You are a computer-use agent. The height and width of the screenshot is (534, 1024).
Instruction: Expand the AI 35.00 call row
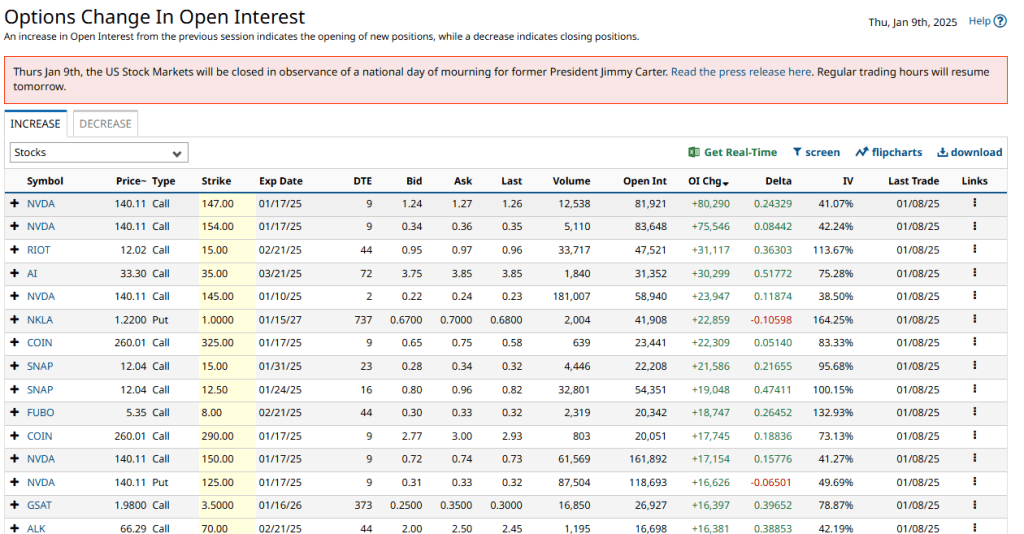14,274
